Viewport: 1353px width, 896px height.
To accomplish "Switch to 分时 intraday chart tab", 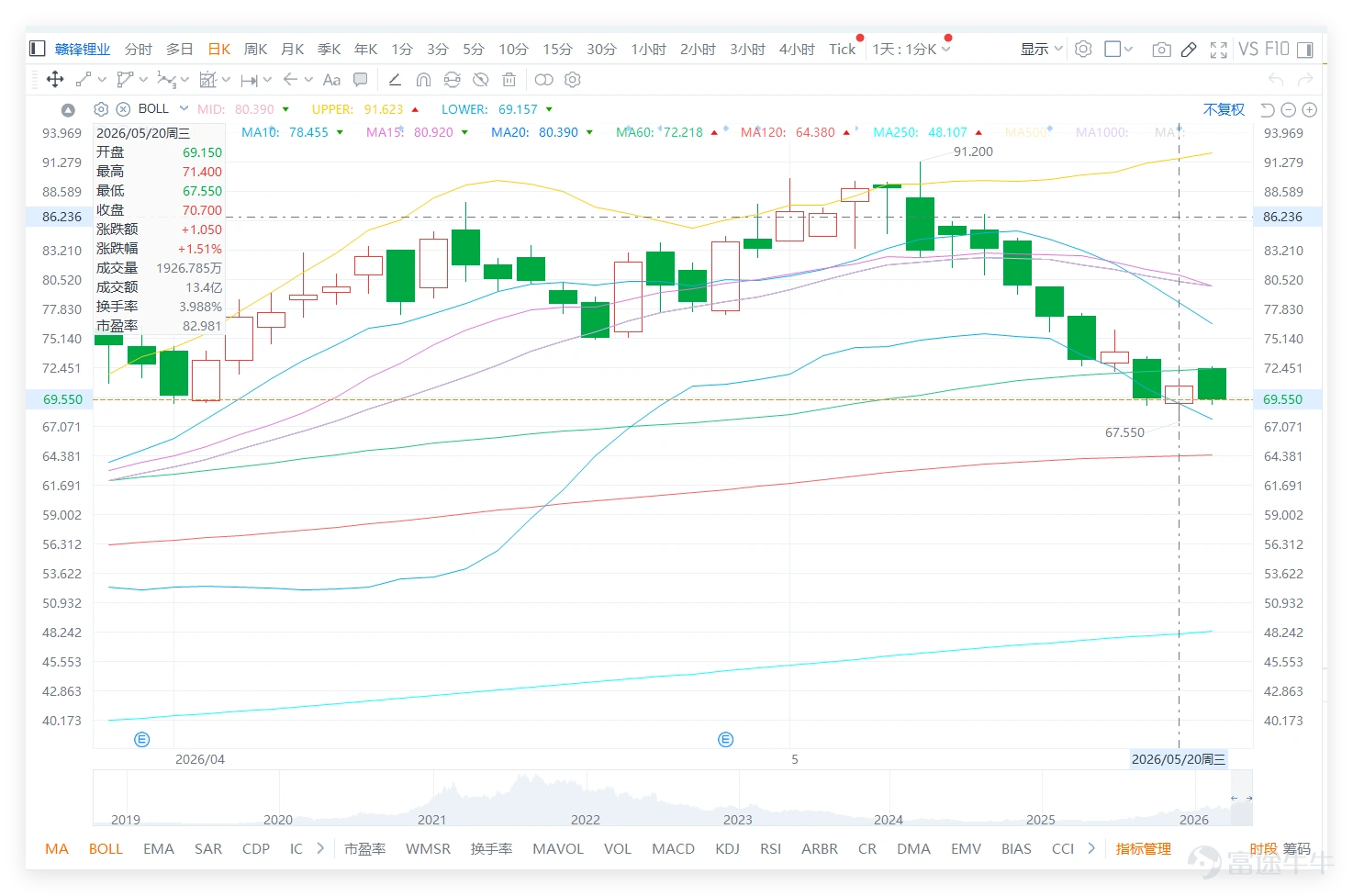I will 139,49.
